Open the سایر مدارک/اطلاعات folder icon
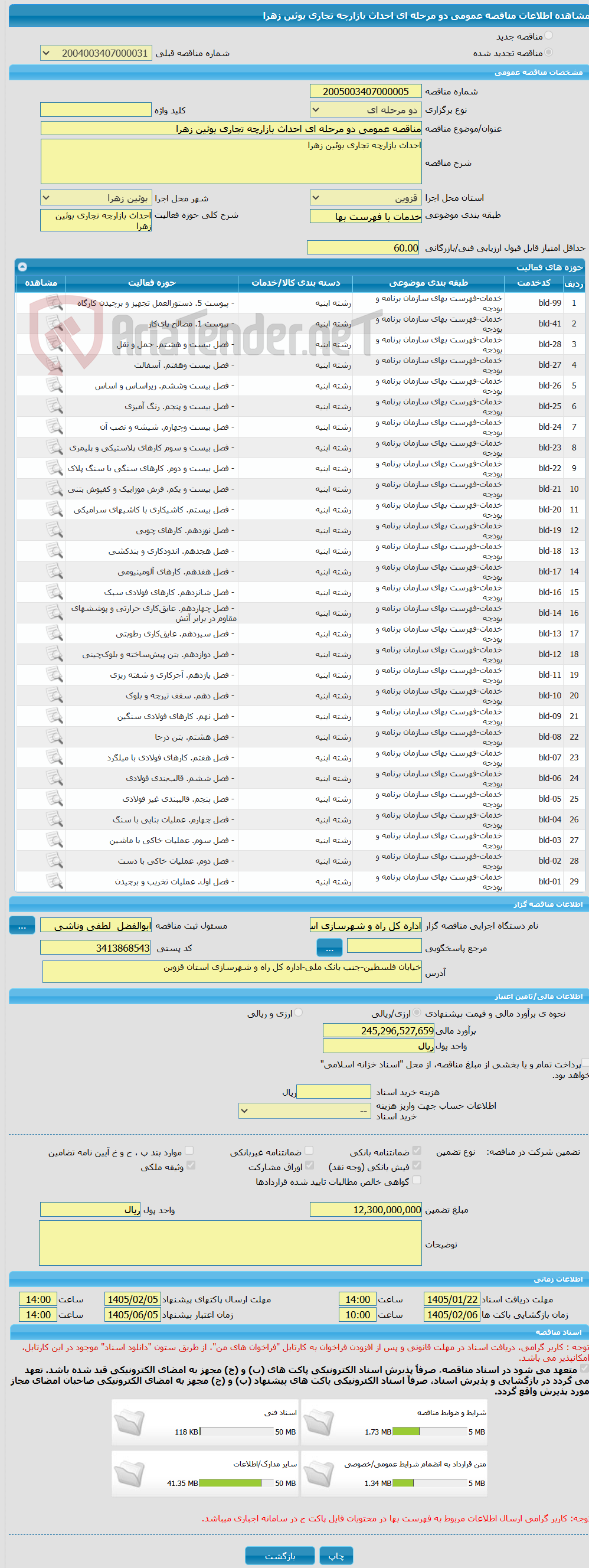Screen dimensions: 589x1568 click(129, 1474)
